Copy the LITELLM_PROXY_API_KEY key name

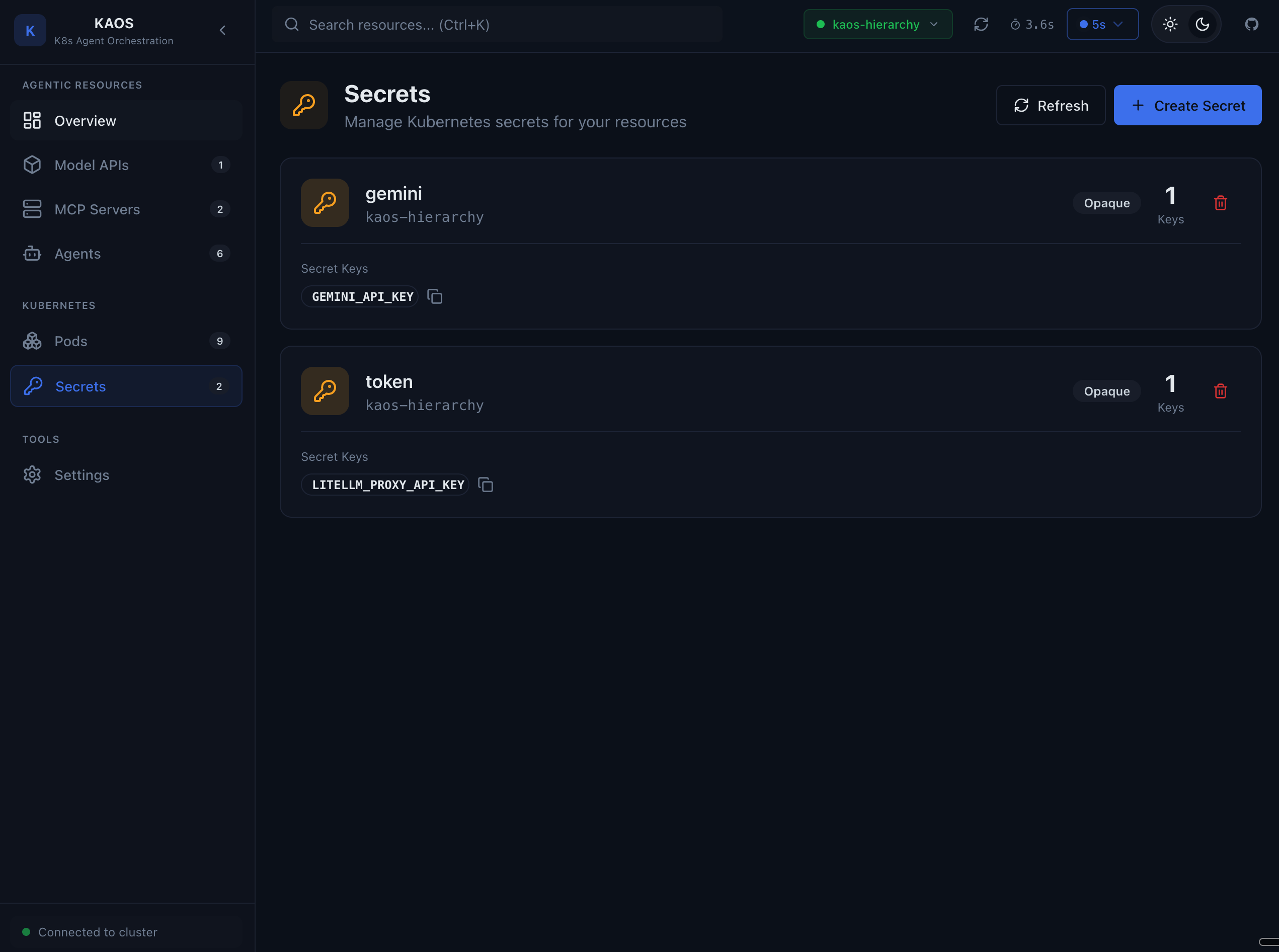[x=485, y=485]
